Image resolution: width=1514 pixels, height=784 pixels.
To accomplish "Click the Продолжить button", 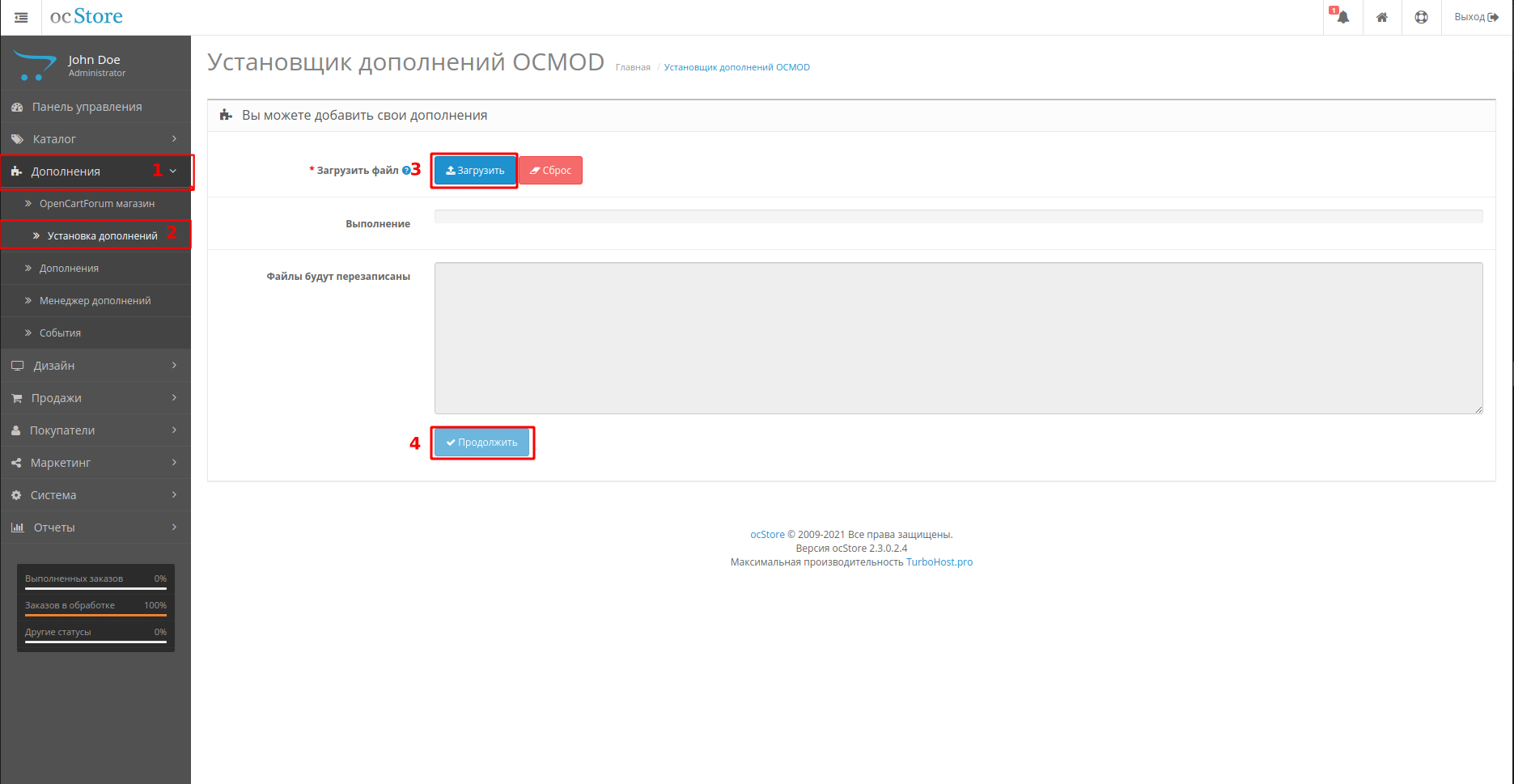I will [482, 443].
